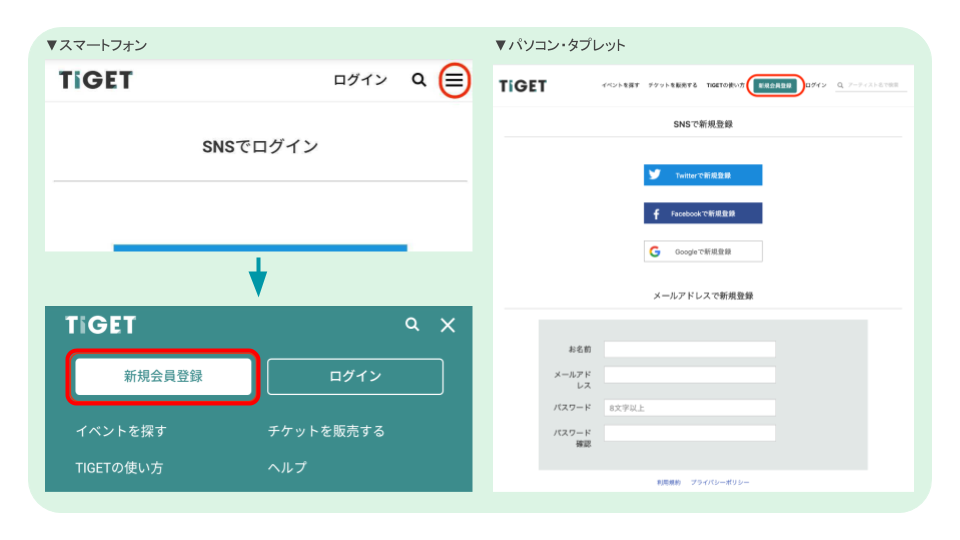Tap ログイン in the white smartphone header
Image resolution: width=960 pixels, height=540 pixels.
(360, 80)
